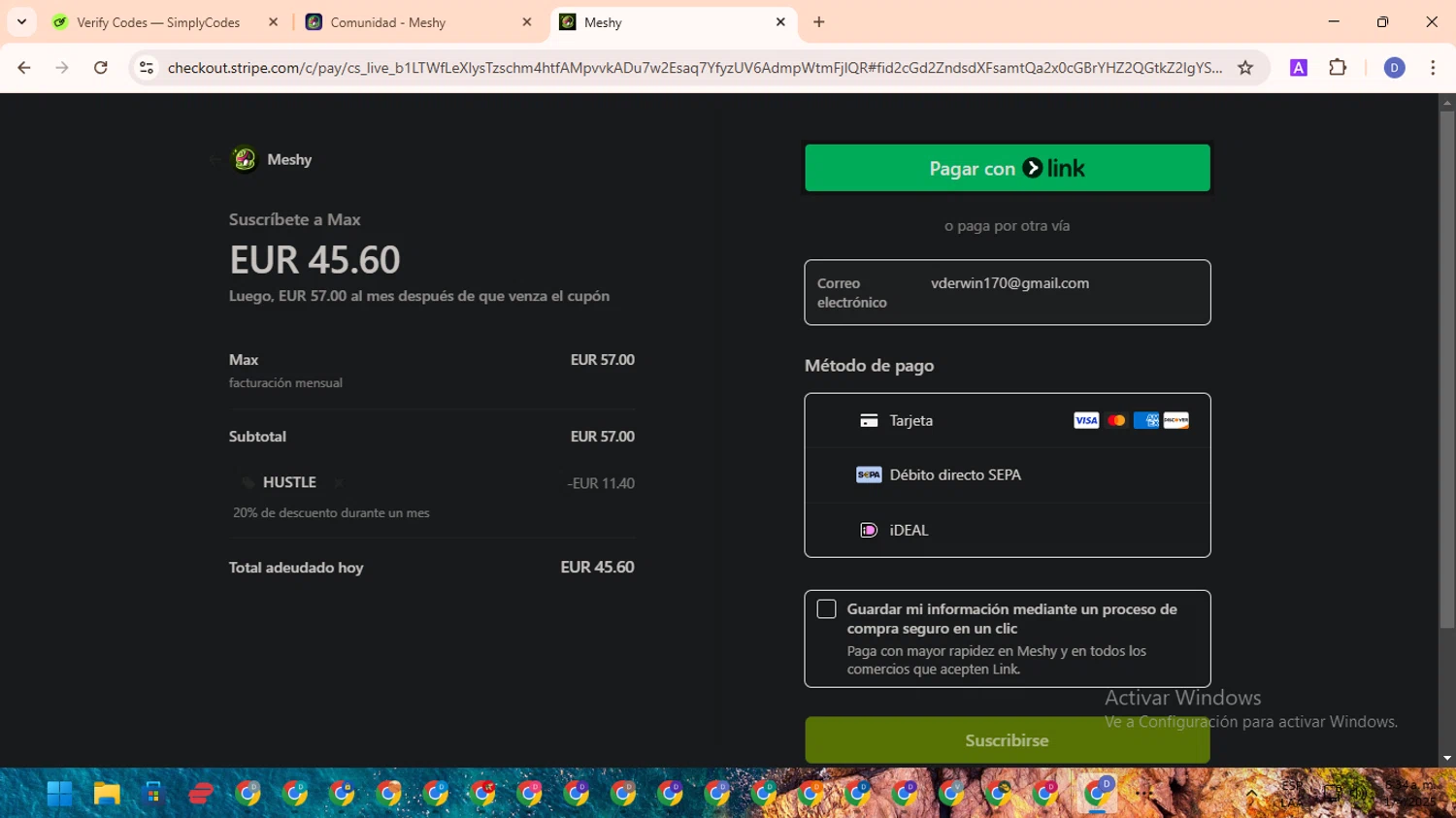Image resolution: width=1456 pixels, height=818 pixels.
Task: Remove the HUSTLE coupon with its x
Action: tap(338, 482)
